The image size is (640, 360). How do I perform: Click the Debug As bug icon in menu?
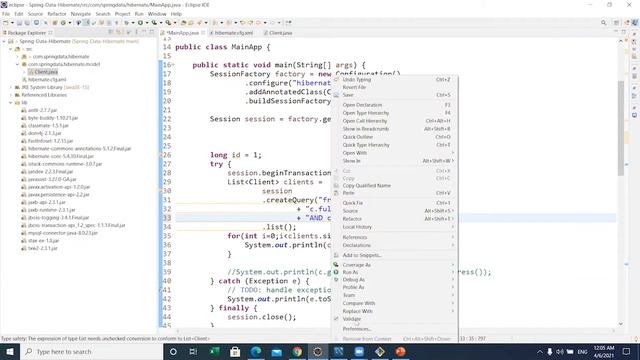pyautogui.click(x=336, y=280)
